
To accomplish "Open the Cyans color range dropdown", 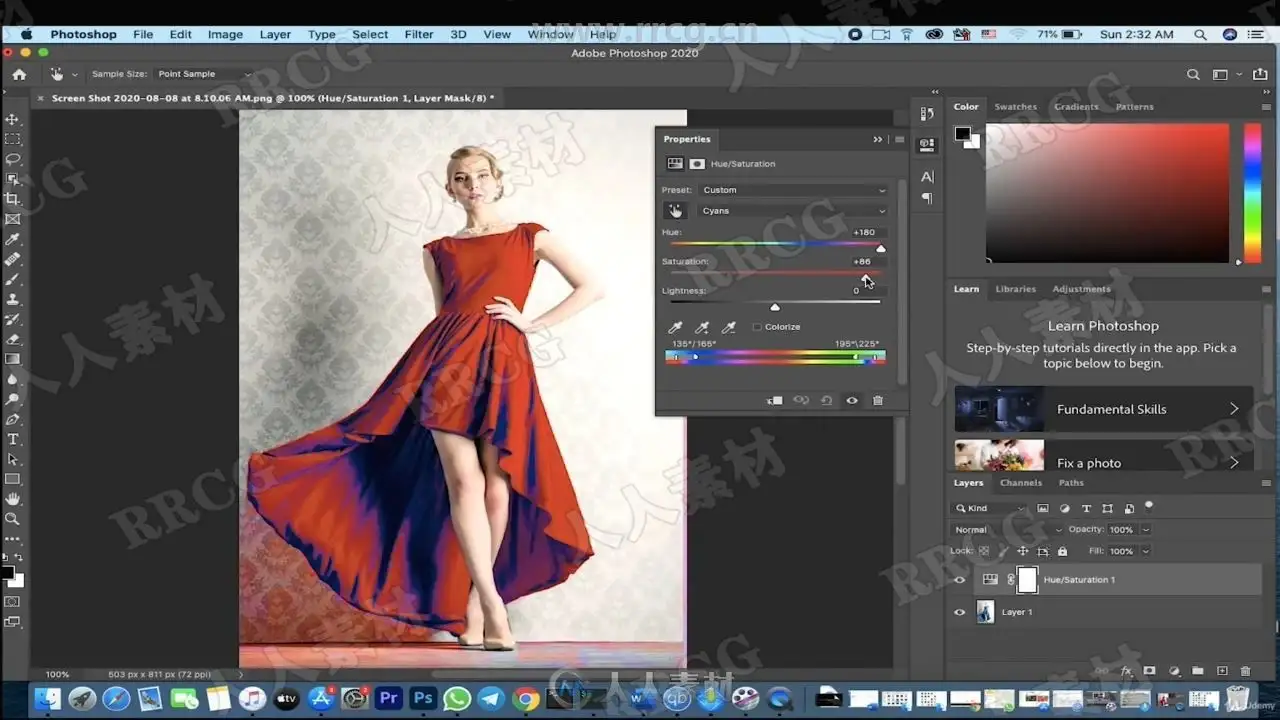I will (x=792, y=211).
